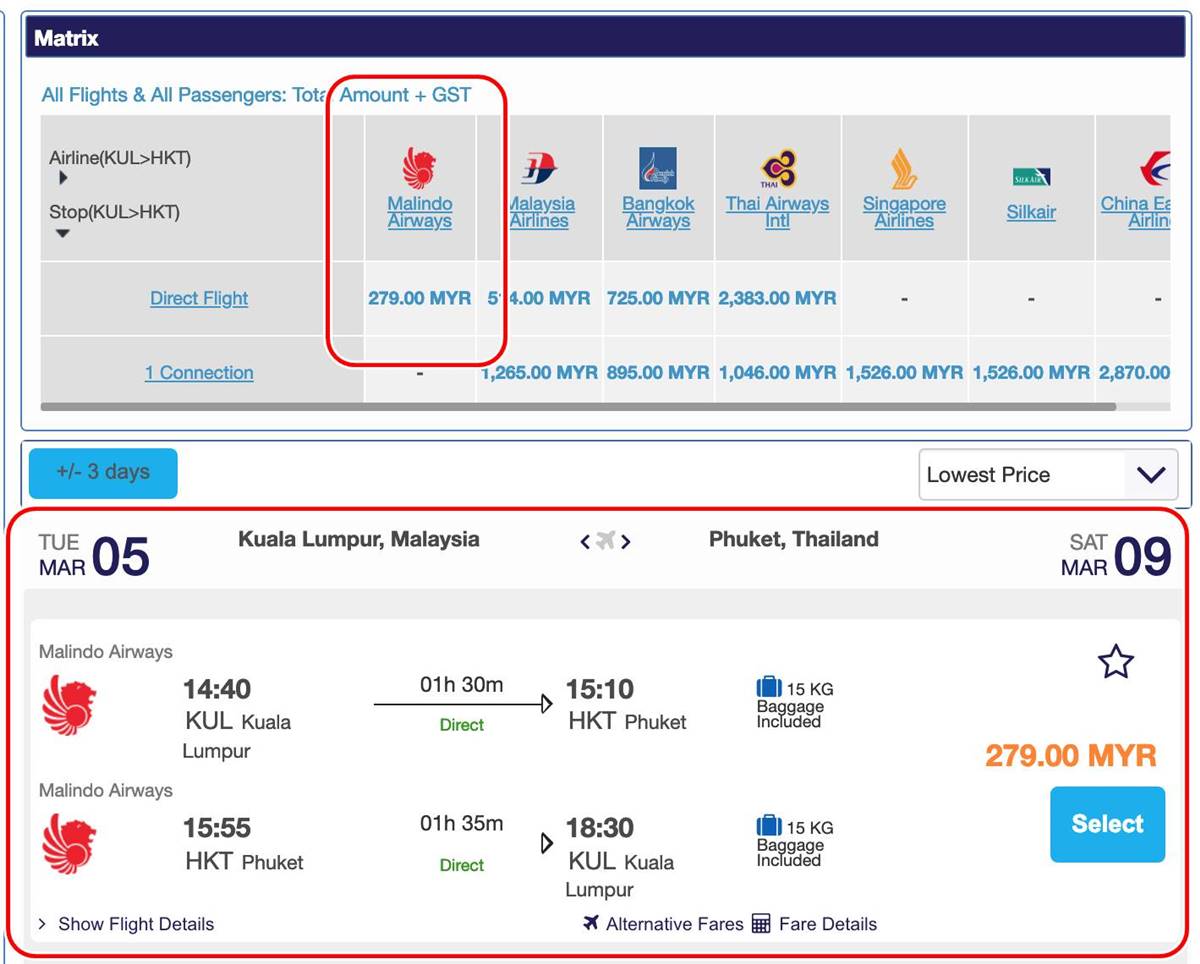Choose 895.00 MYR Bangkok Airways connection fare

click(658, 372)
